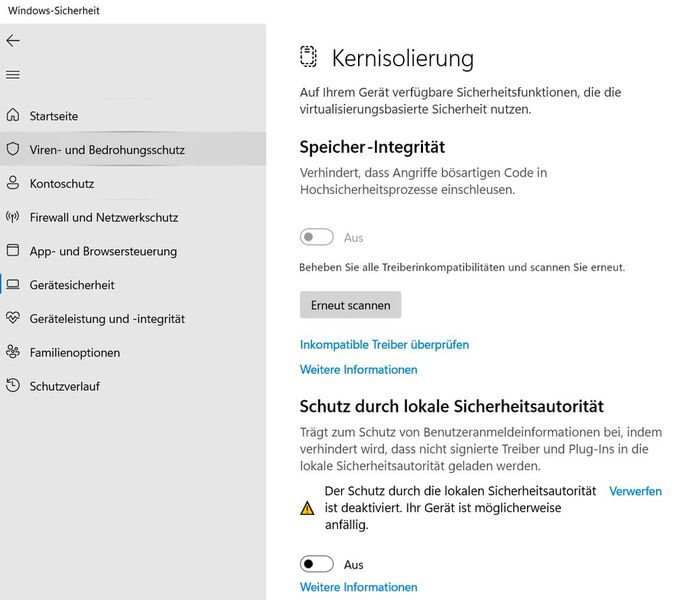Screen dimensions: 698x600
Task: Click the 'Auf Ihrem Gerät verfügbare Sicherheitsfunktionen' text
Action: (460, 101)
